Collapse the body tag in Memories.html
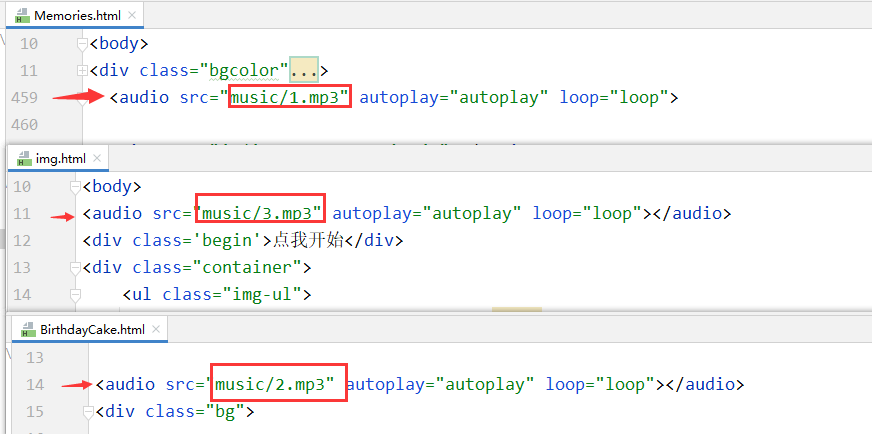Image resolution: width=872 pixels, height=434 pixels. 82,43
